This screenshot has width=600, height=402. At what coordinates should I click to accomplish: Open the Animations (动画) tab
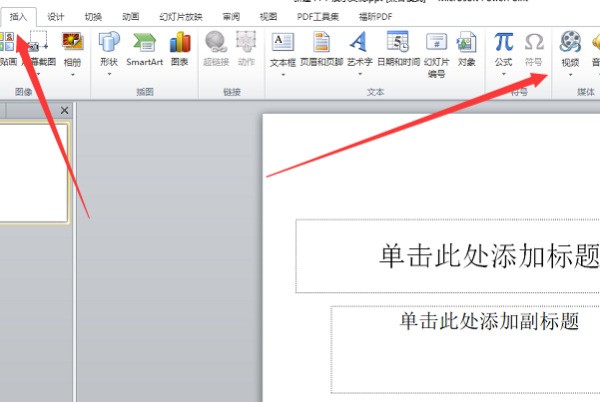pos(130,17)
